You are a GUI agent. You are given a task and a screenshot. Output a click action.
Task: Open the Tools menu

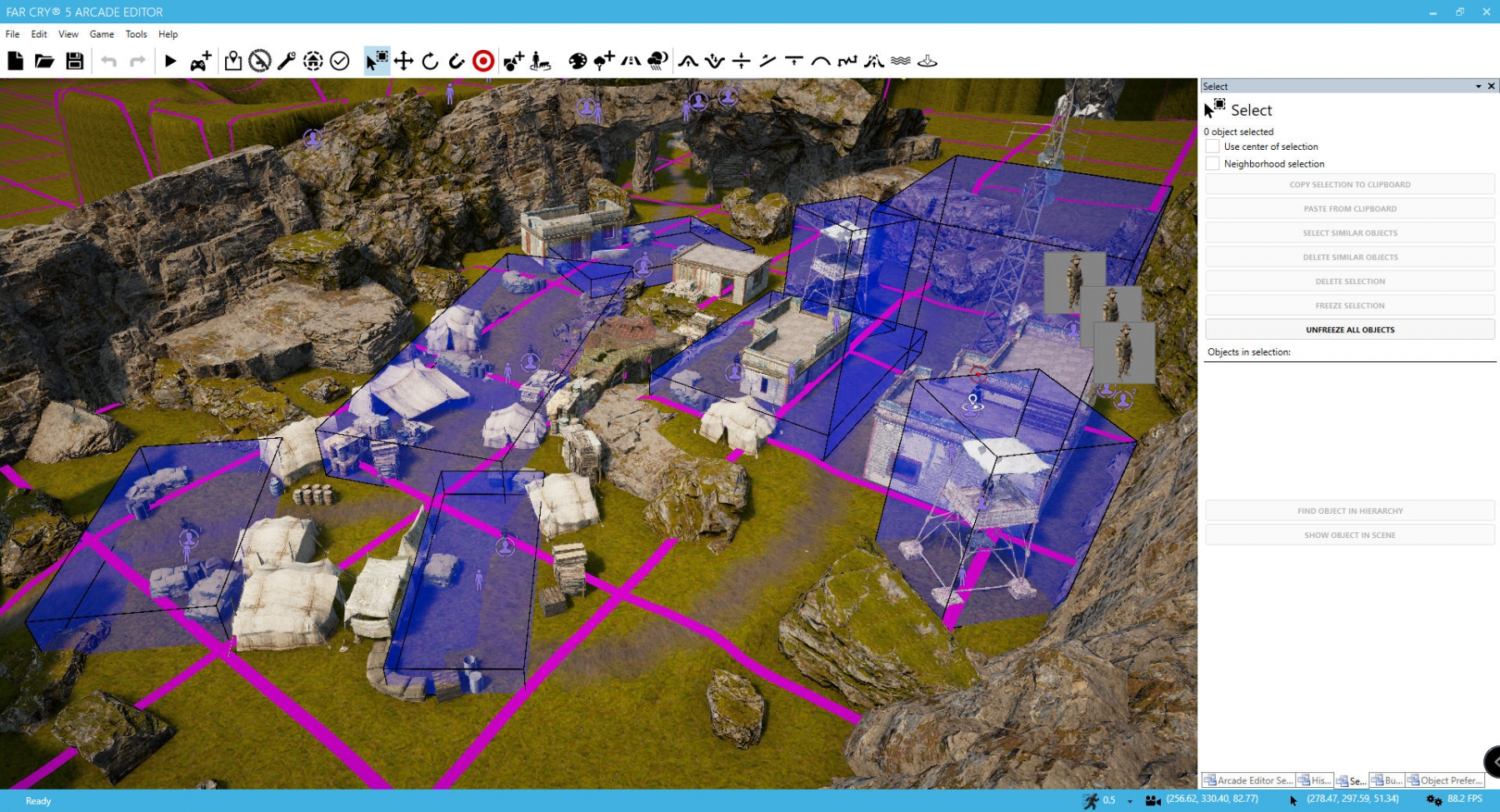click(x=136, y=34)
